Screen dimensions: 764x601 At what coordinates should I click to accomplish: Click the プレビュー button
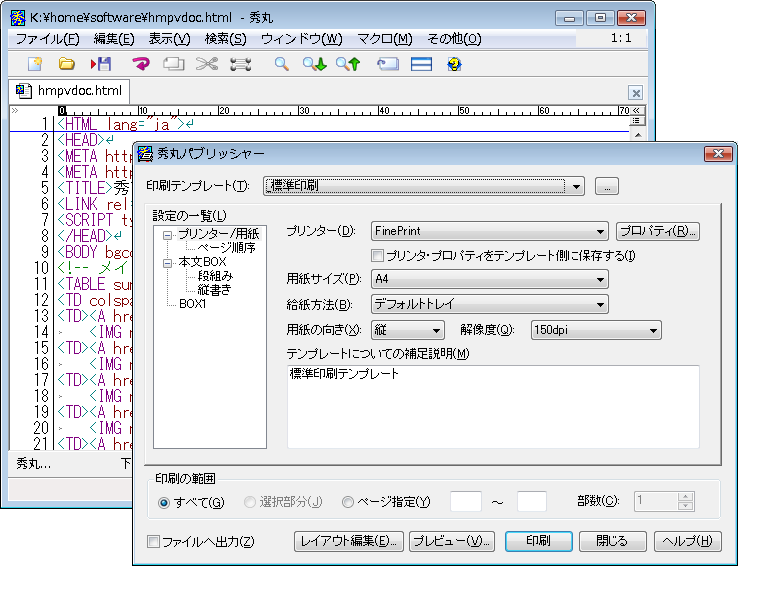click(x=452, y=541)
